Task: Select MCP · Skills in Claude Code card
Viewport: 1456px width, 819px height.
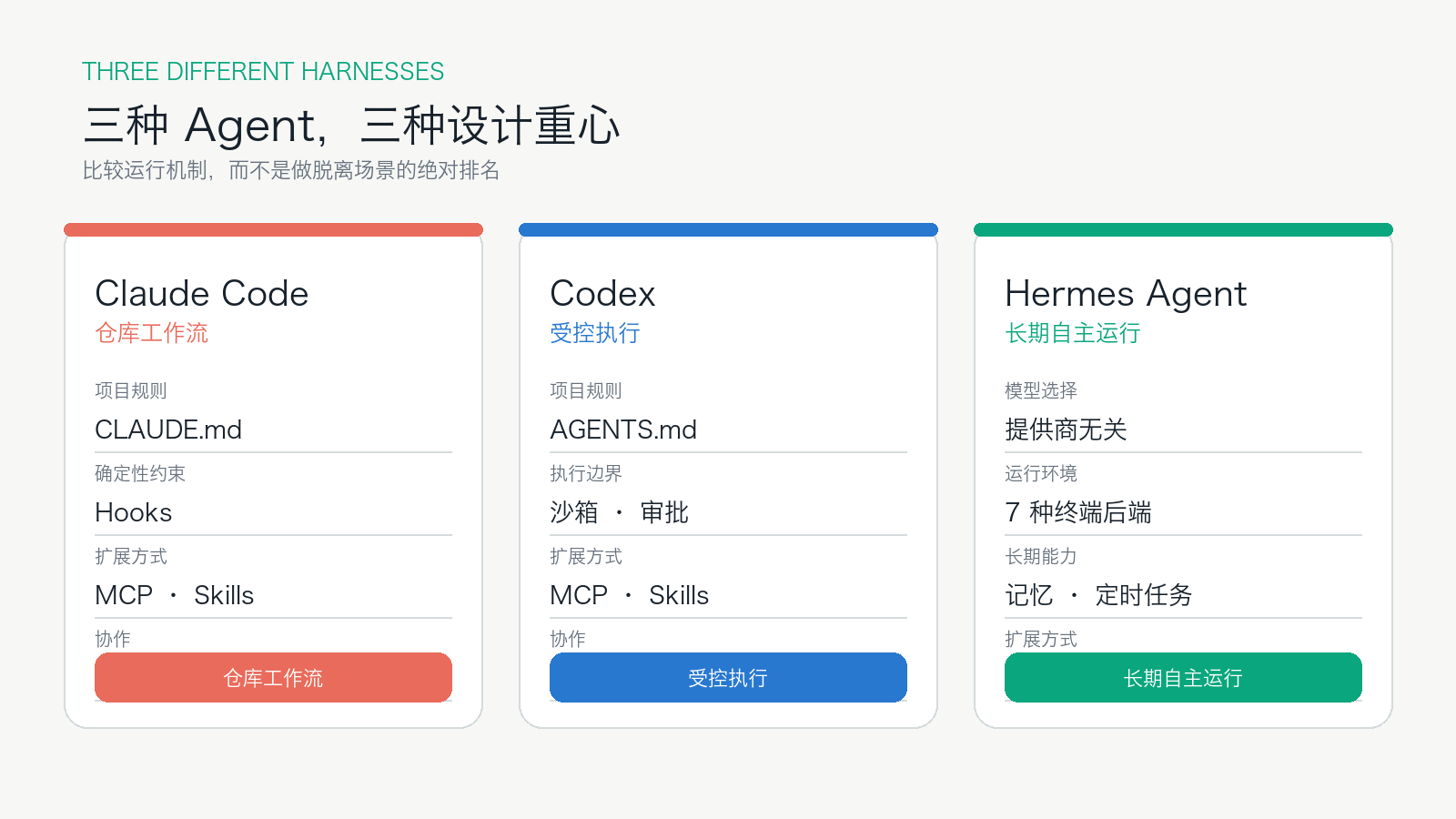Action: click(x=175, y=595)
